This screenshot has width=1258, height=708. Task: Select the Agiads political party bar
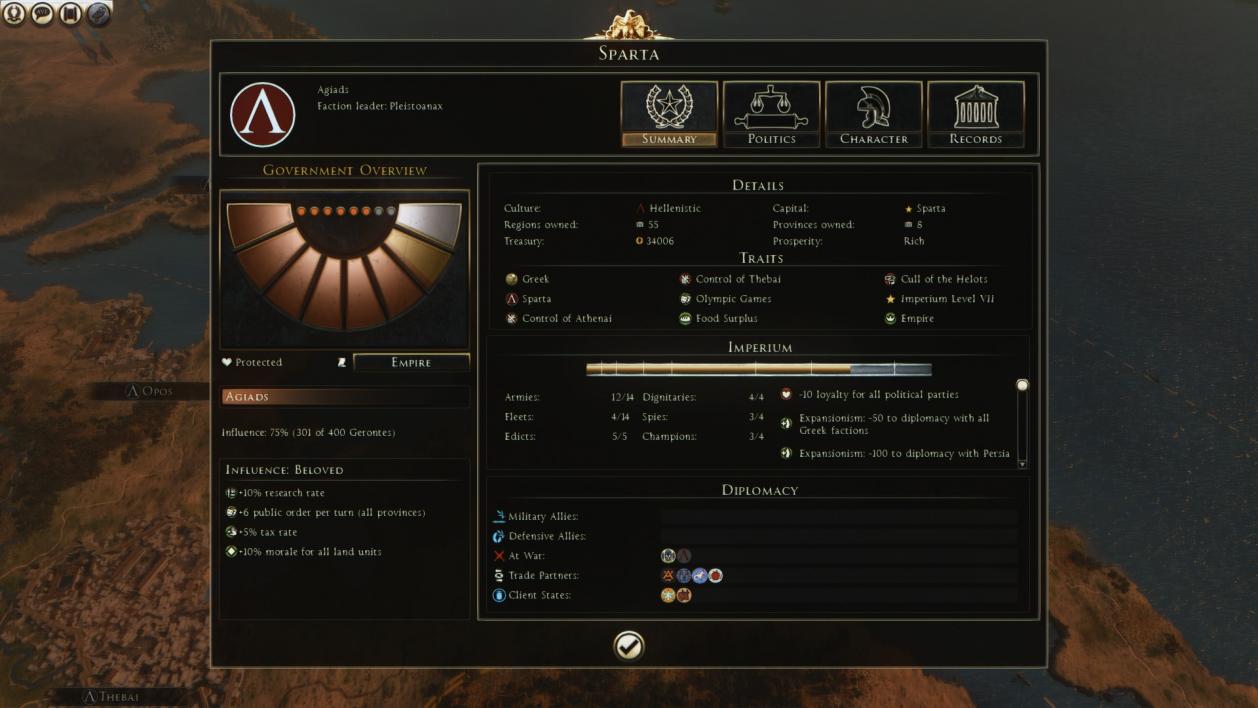pos(344,397)
